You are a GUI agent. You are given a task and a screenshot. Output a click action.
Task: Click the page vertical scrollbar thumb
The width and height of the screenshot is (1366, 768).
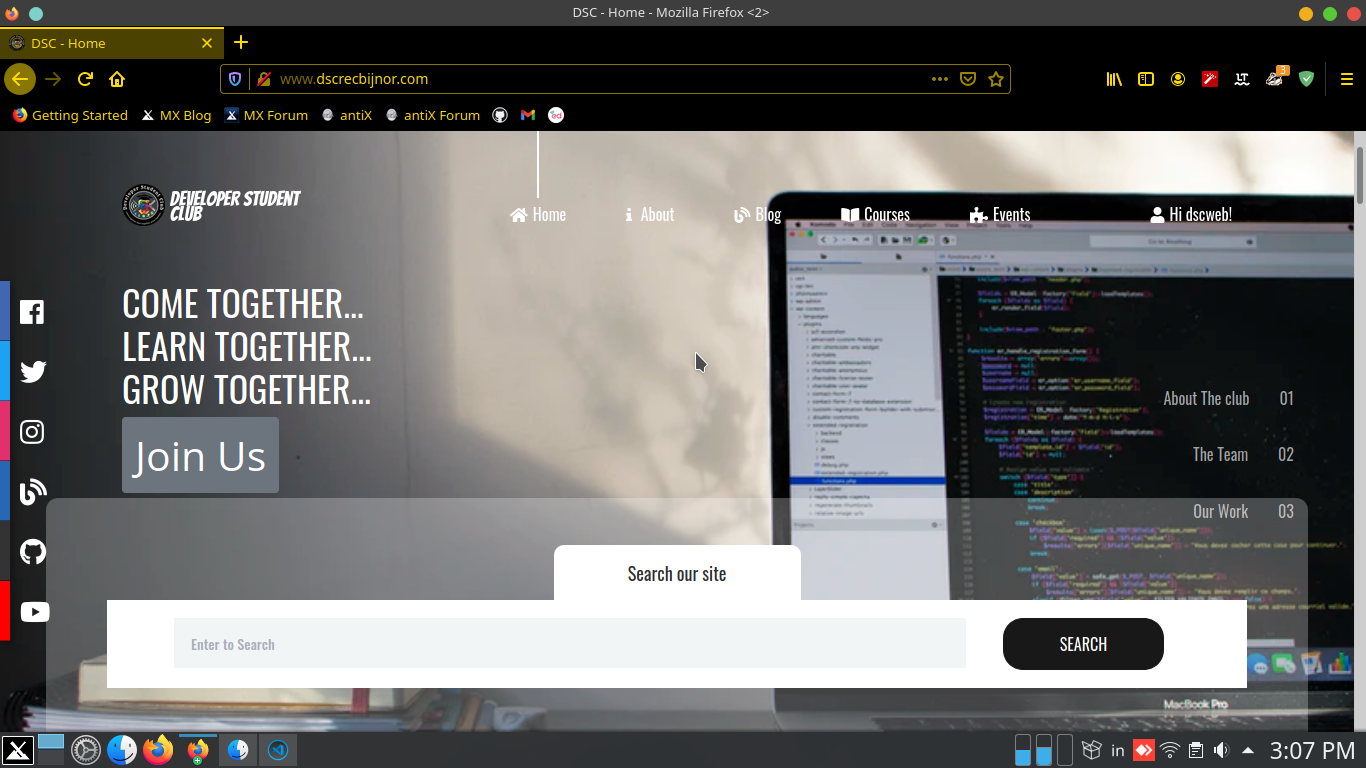point(1360,175)
